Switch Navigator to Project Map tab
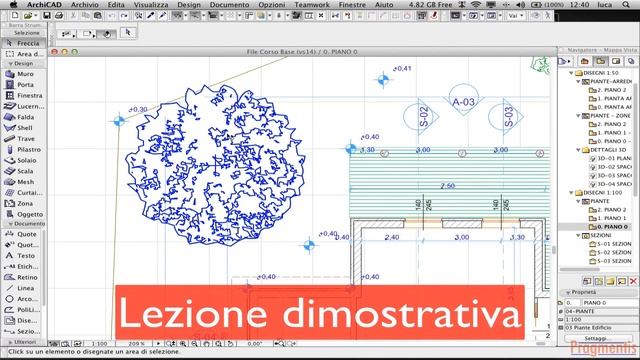640x360 pixels. [584, 61]
